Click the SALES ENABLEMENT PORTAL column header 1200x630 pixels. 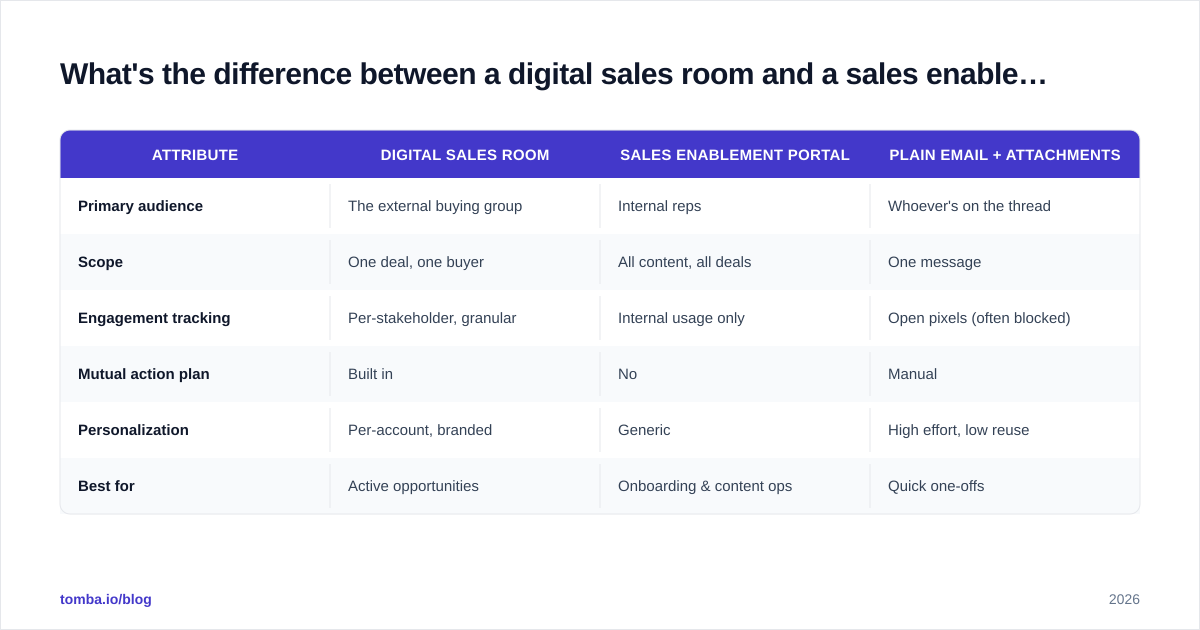735,155
